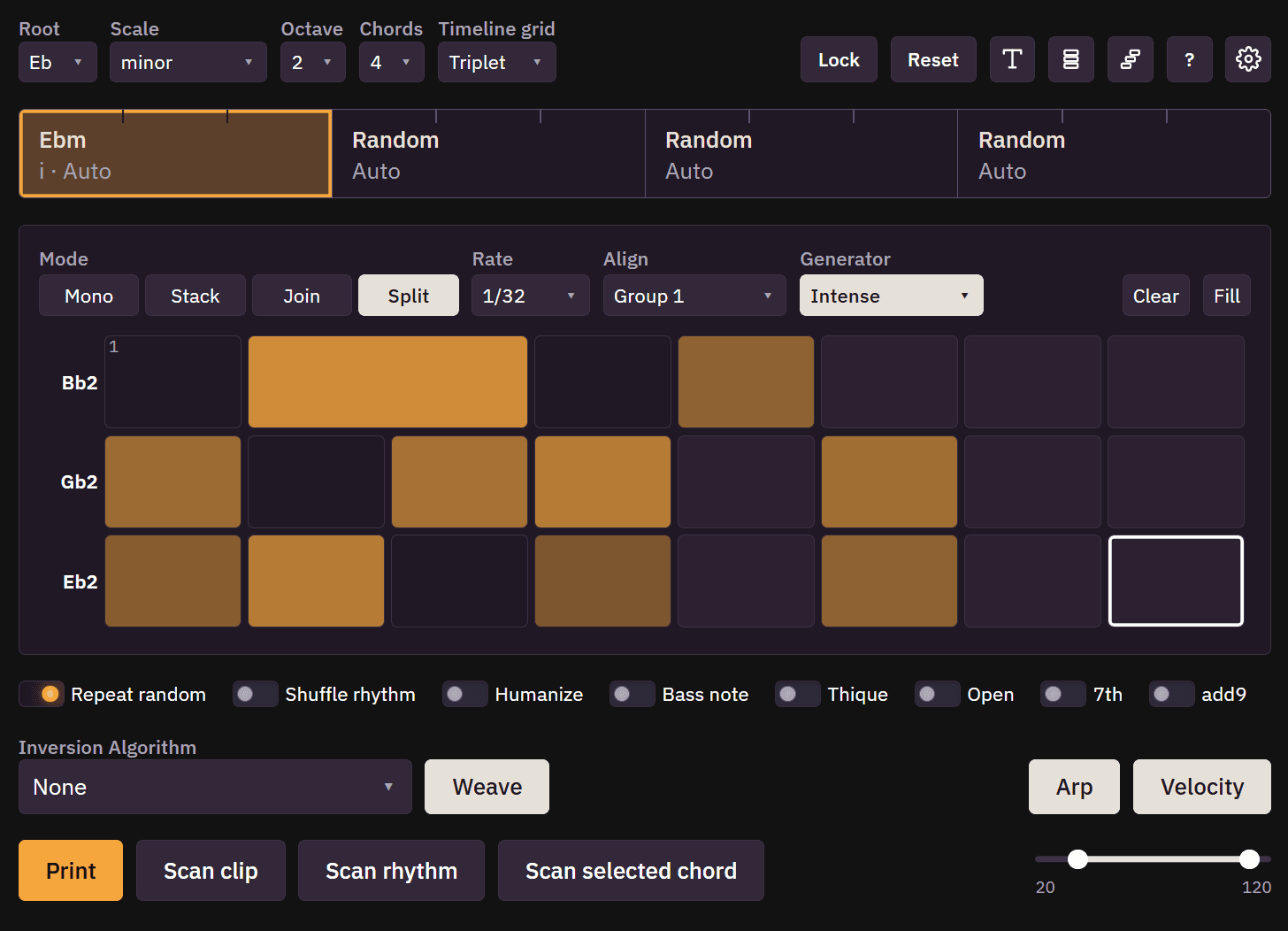The width and height of the screenshot is (1288, 931).
Task: Open the Chords count dropdown
Action: point(392,62)
